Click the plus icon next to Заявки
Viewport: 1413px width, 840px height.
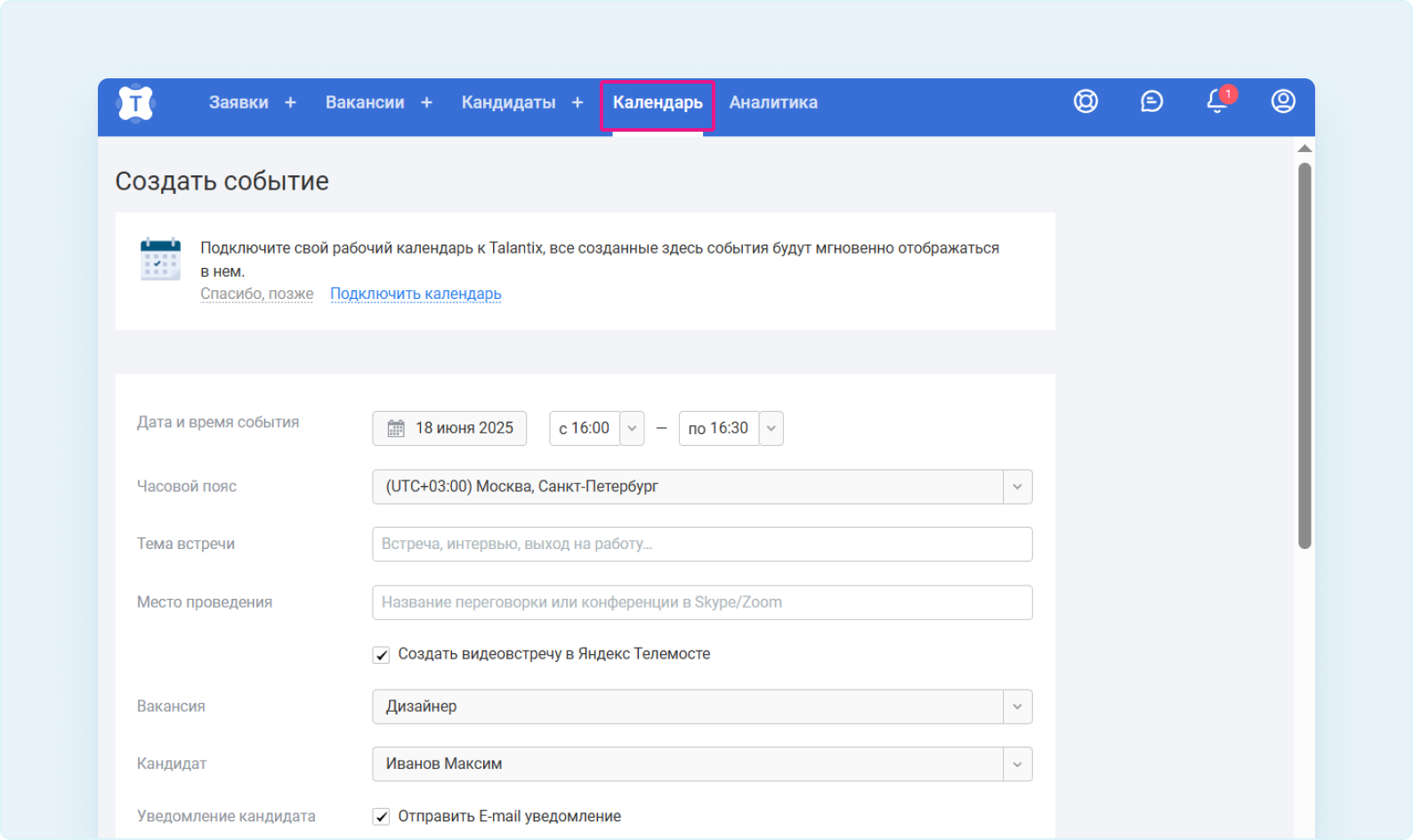pyautogui.click(x=290, y=102)
